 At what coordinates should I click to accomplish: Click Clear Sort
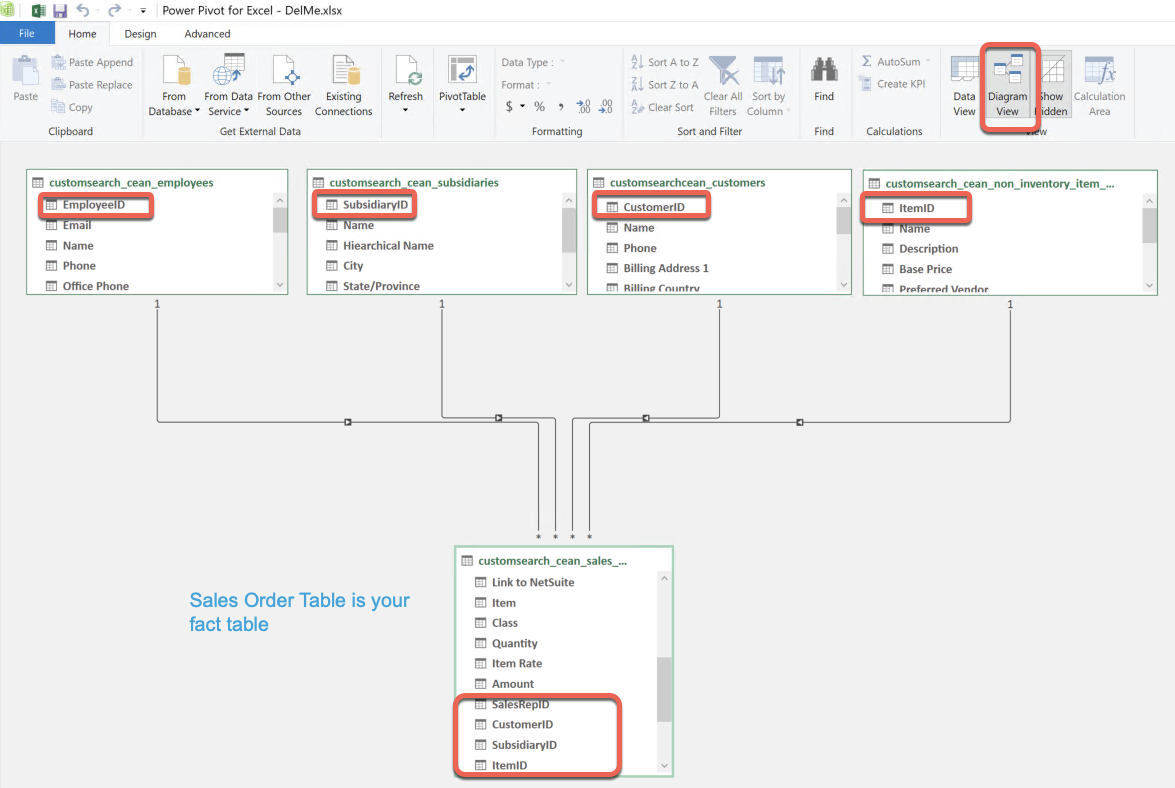(x=662, y=107)
